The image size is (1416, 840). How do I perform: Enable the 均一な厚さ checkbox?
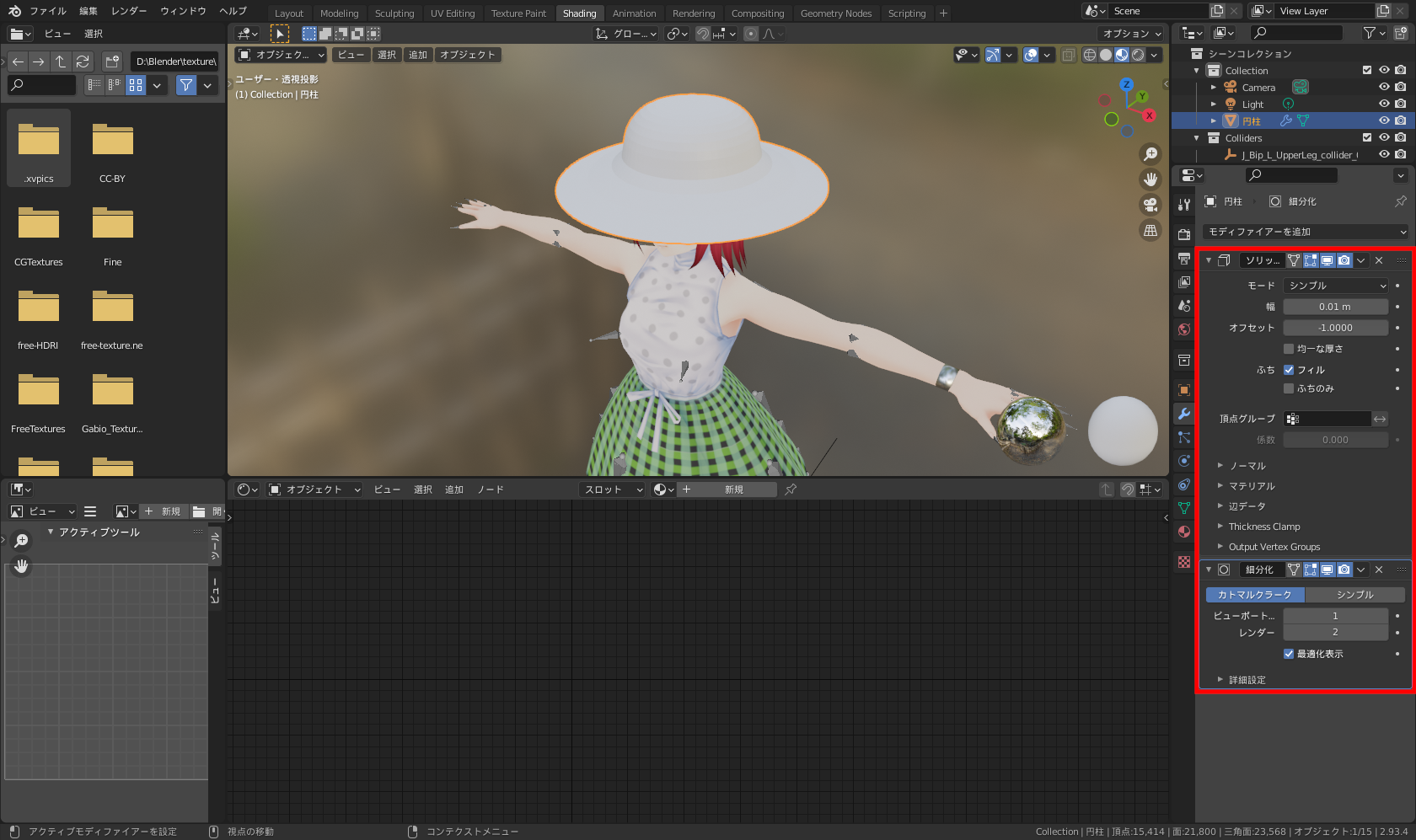[x=1289, y=349]
